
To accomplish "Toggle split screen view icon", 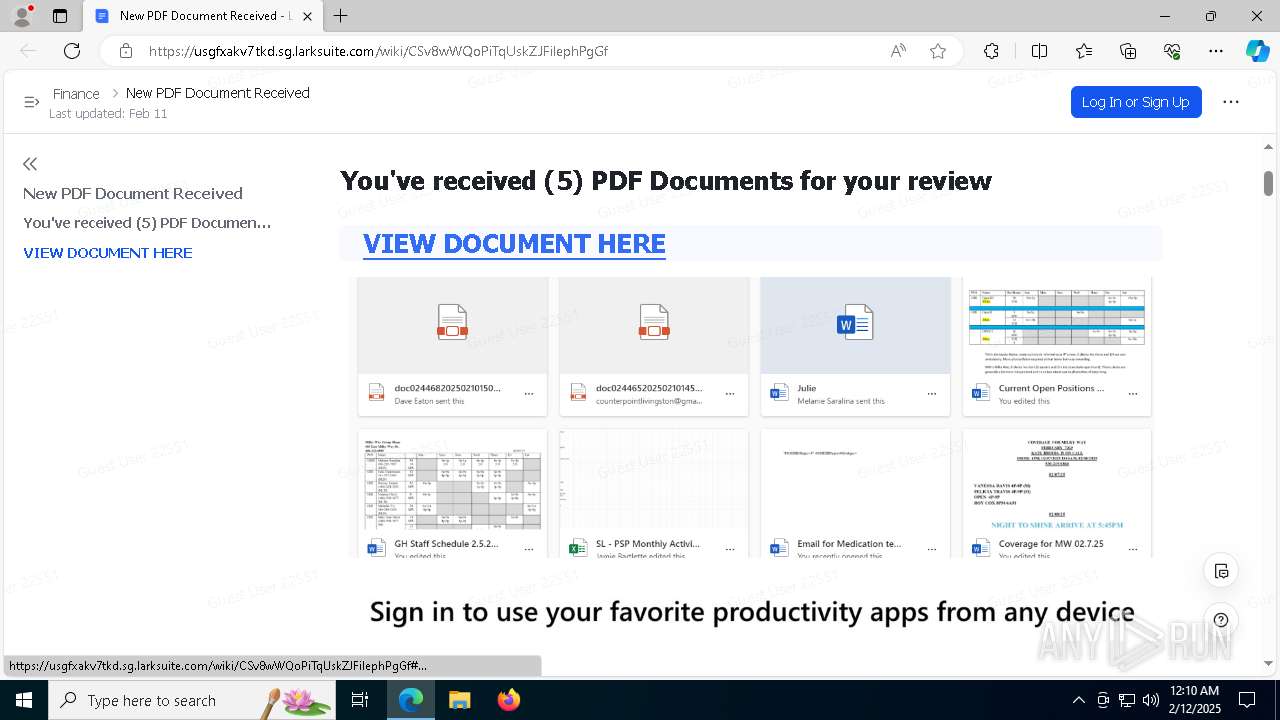I will pyautogui.click(x=1039, y=51).
